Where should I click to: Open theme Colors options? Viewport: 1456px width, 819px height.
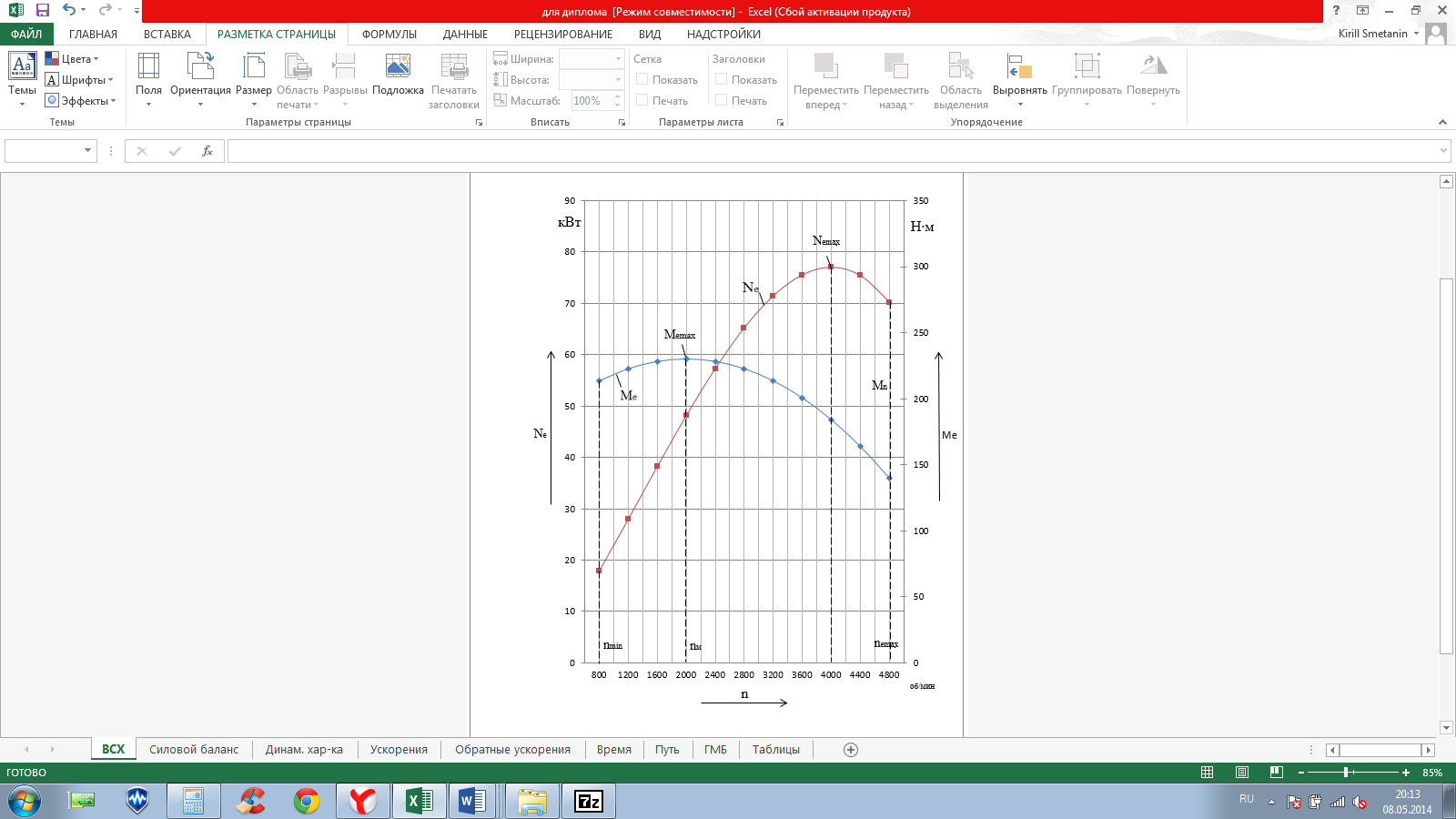pyautogui.click(x=72, y=59)
